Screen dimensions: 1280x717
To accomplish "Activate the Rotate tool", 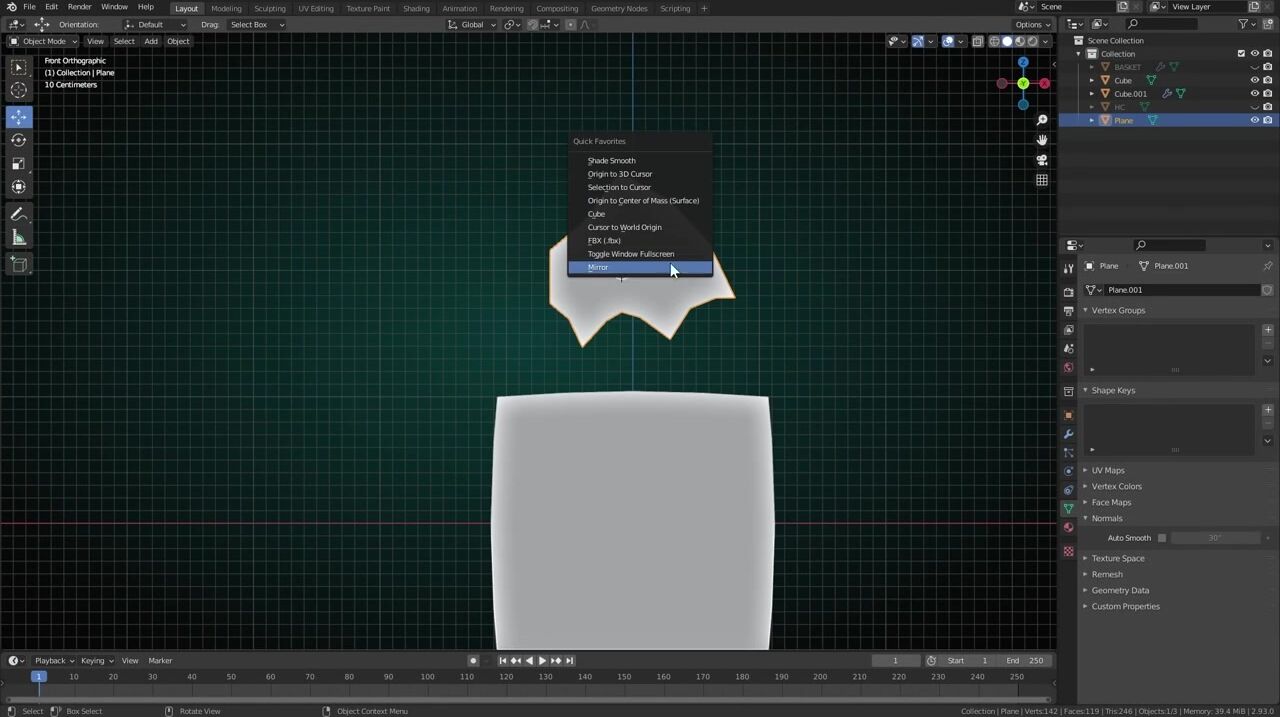I will coord(18,140).
